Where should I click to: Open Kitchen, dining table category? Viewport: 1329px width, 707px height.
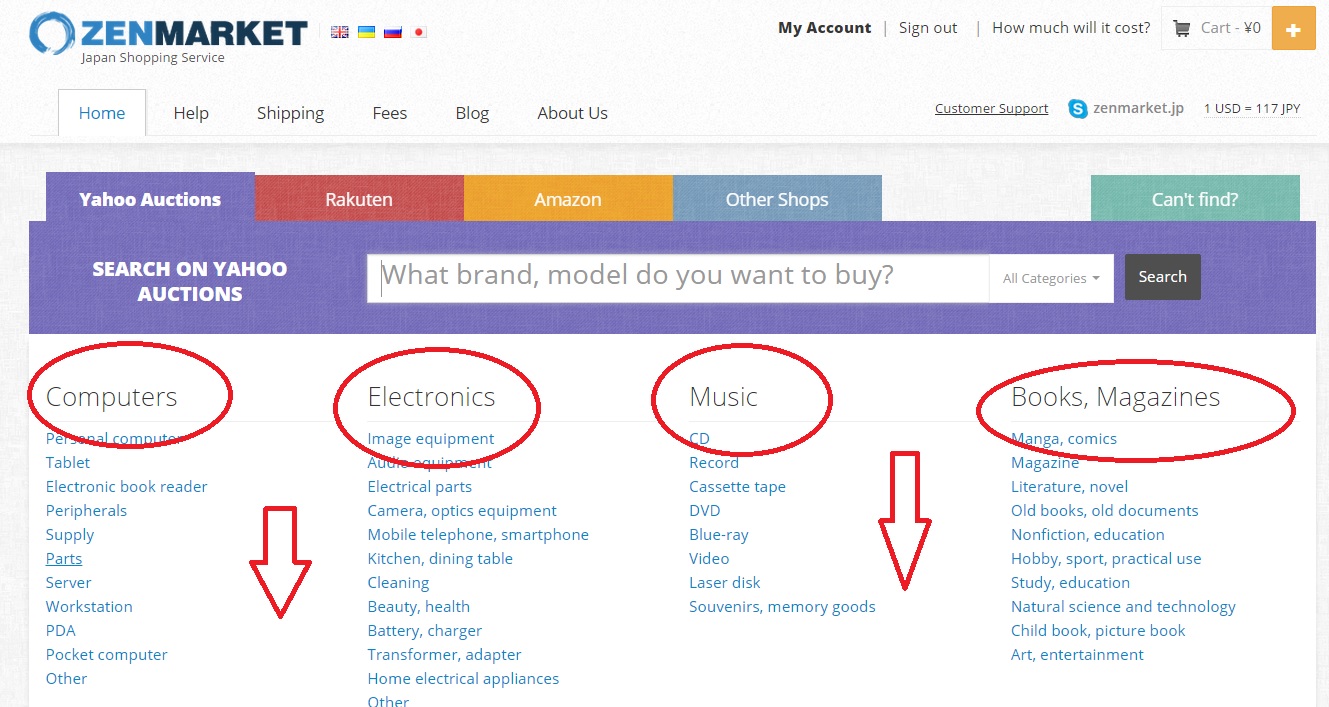[440, 559]
